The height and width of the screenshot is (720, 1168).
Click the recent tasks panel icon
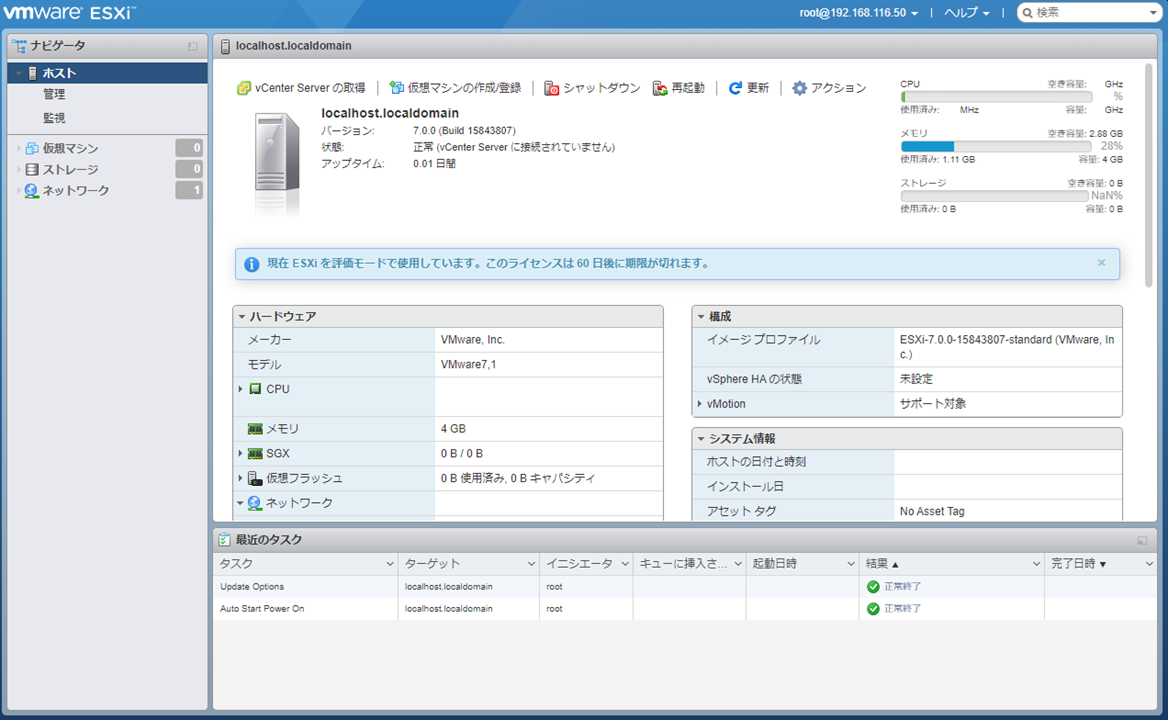click(x=224, y=539)
